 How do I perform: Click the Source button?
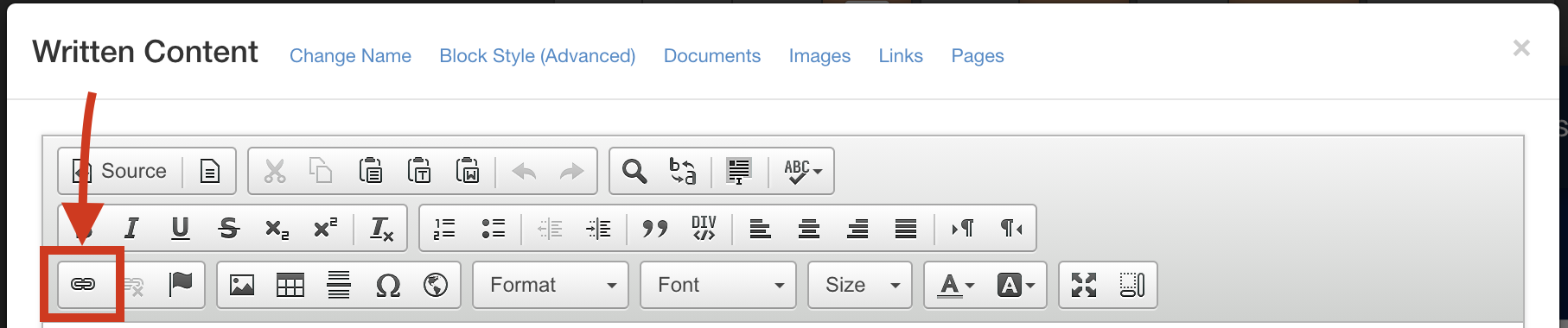point(119,171)
